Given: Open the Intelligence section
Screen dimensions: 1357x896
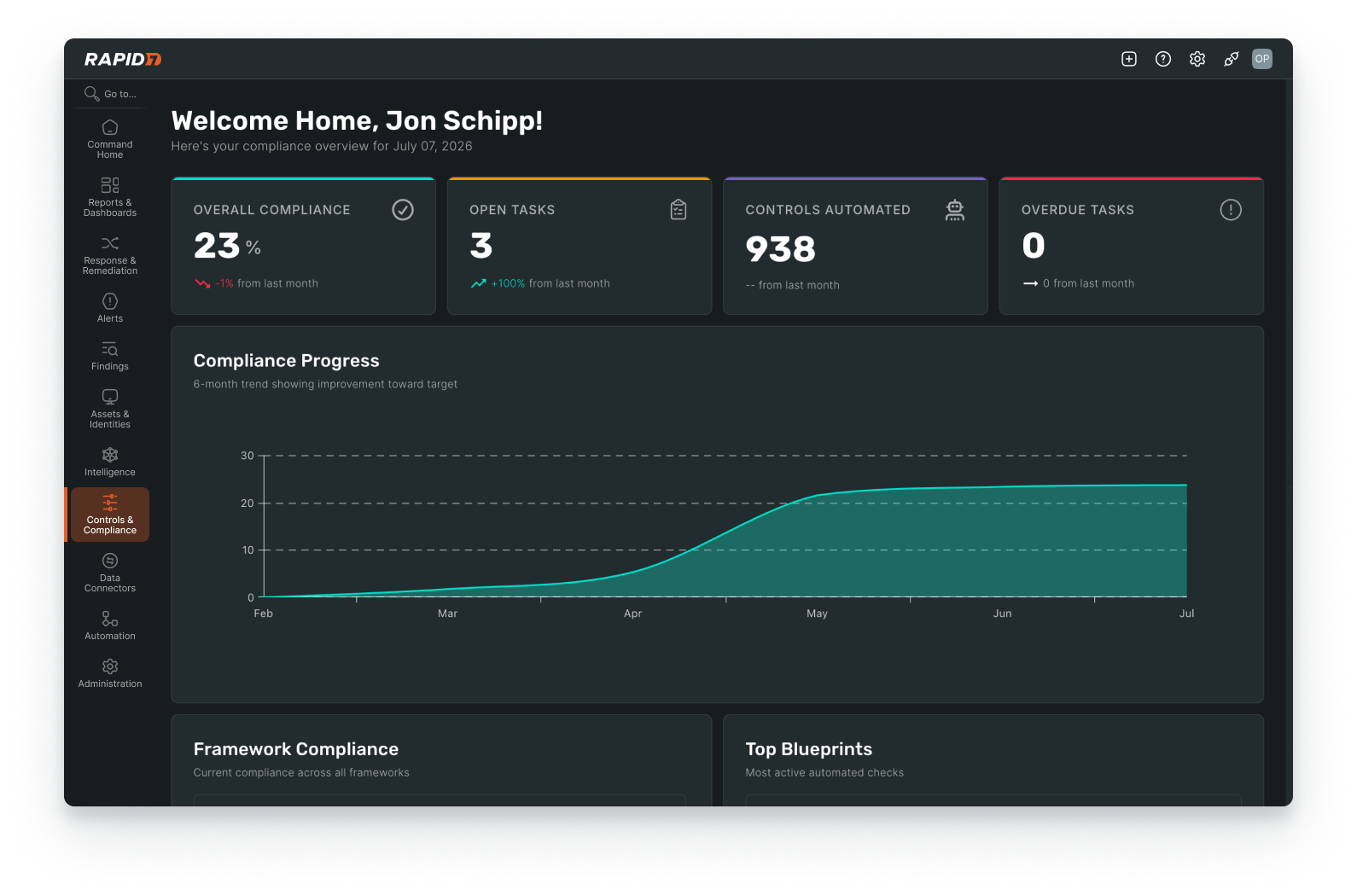Looking at the screenshot, I should [110, 462].
